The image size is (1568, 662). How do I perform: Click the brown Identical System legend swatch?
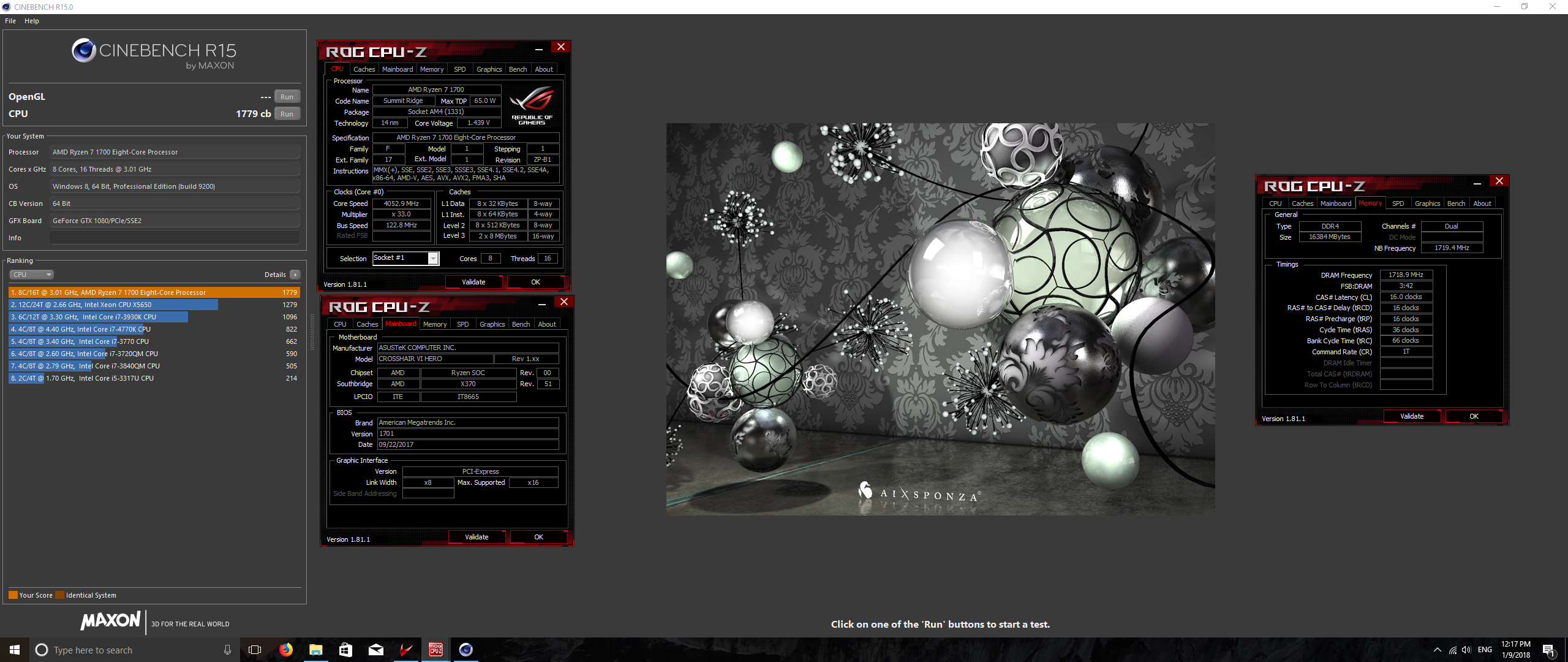59,595
